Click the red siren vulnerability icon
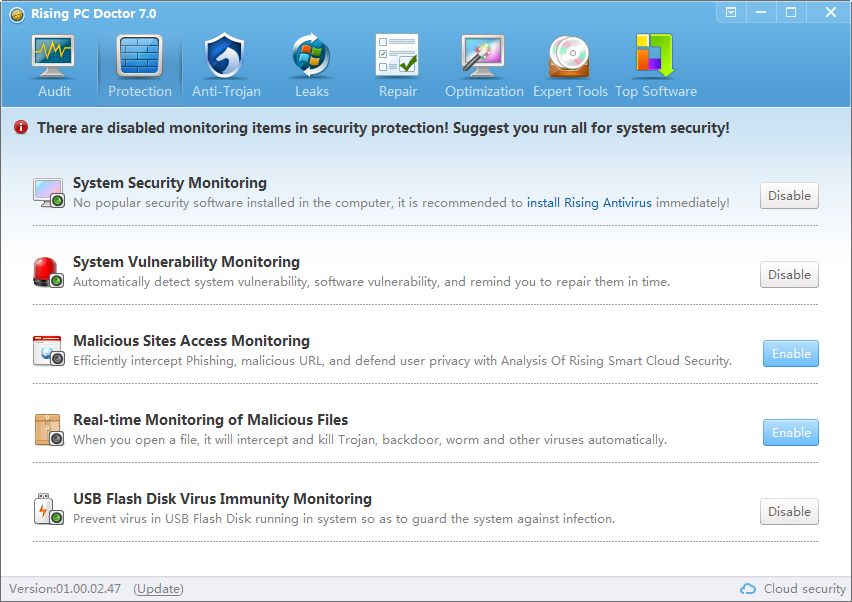Image resolution: width=852 pixels, height=602 pixels. point(49,272)
